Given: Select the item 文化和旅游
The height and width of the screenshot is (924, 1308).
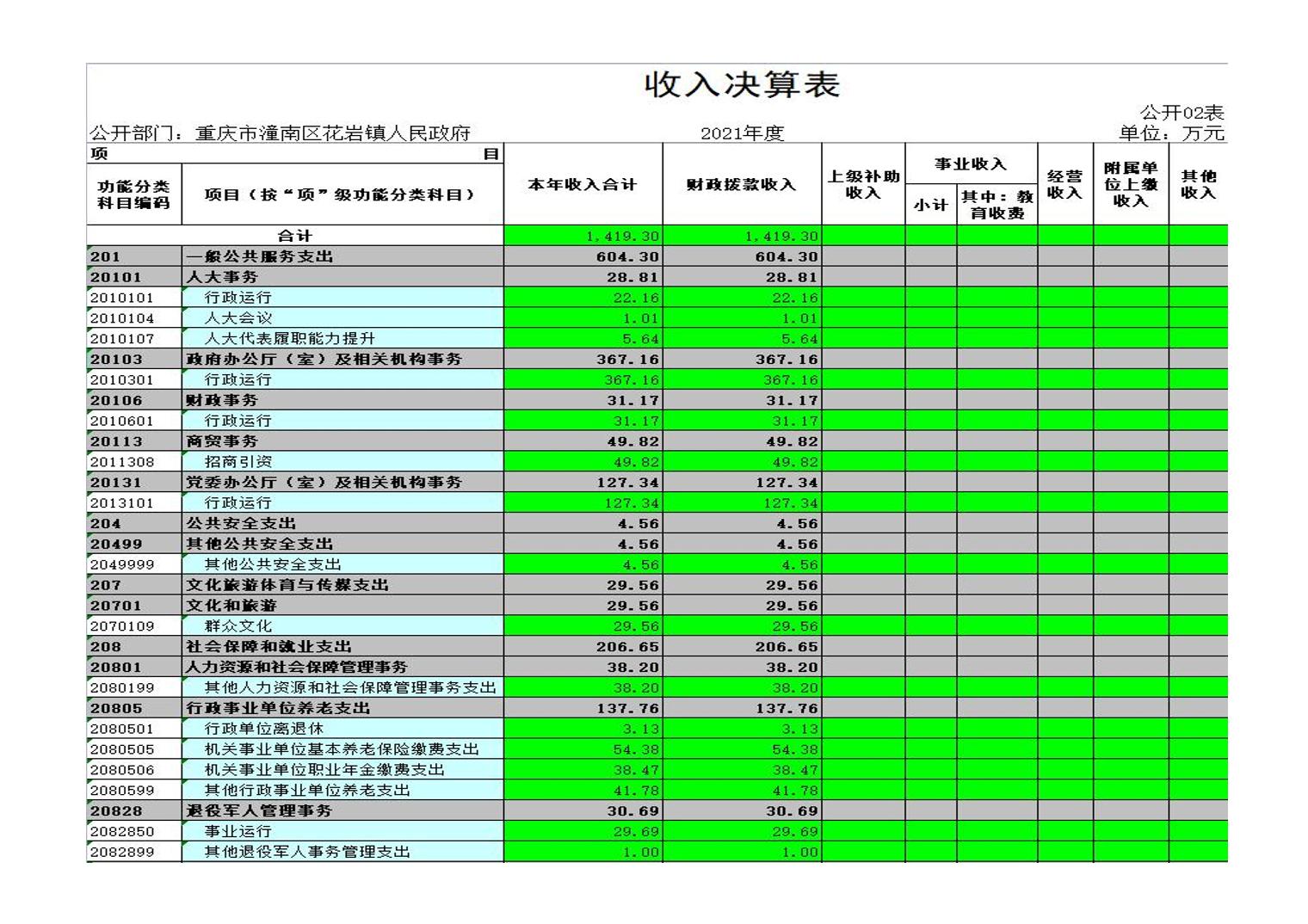Looking at the screenshot, I should pos(231,606).
